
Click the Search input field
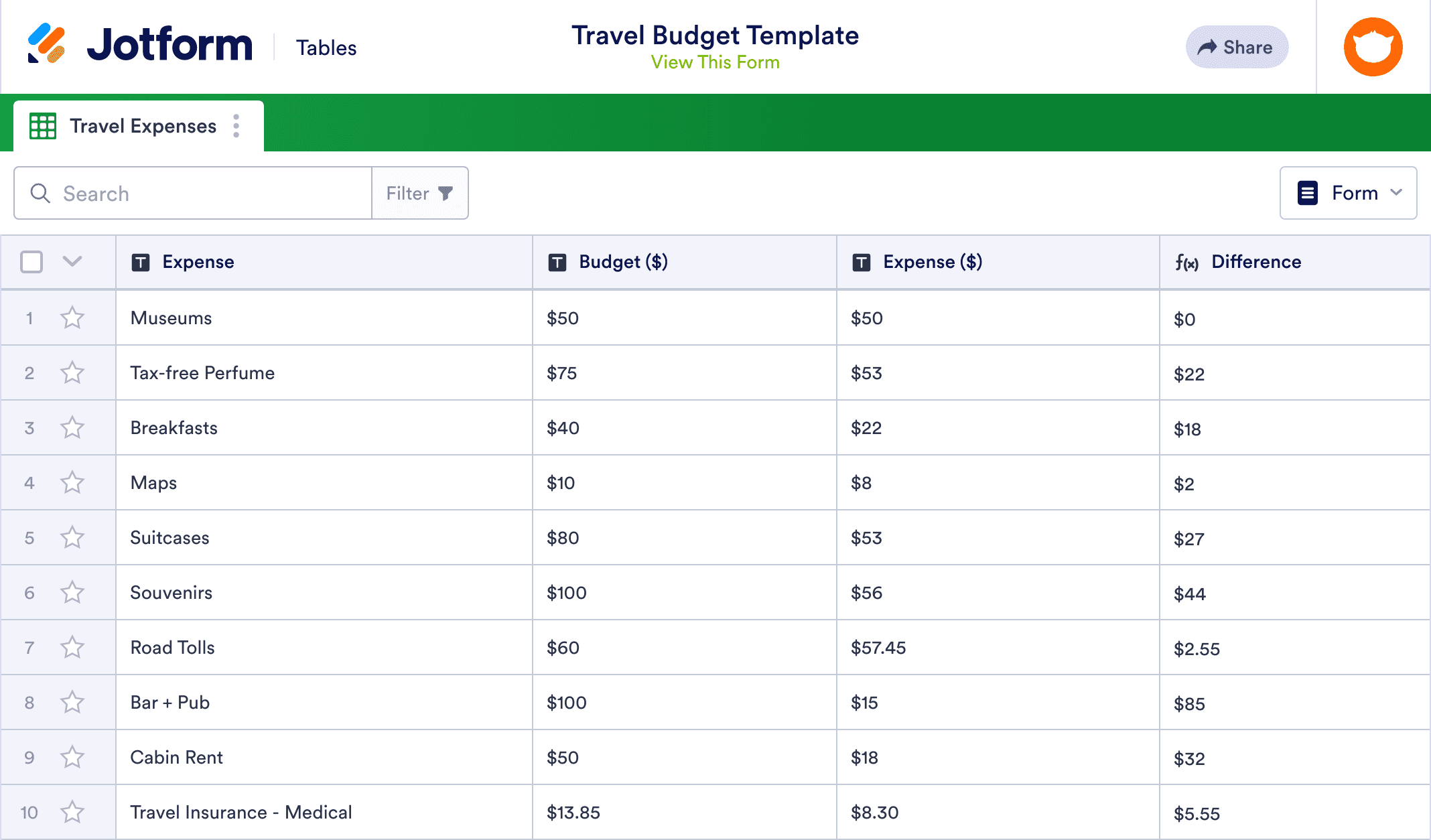[193, 193]
